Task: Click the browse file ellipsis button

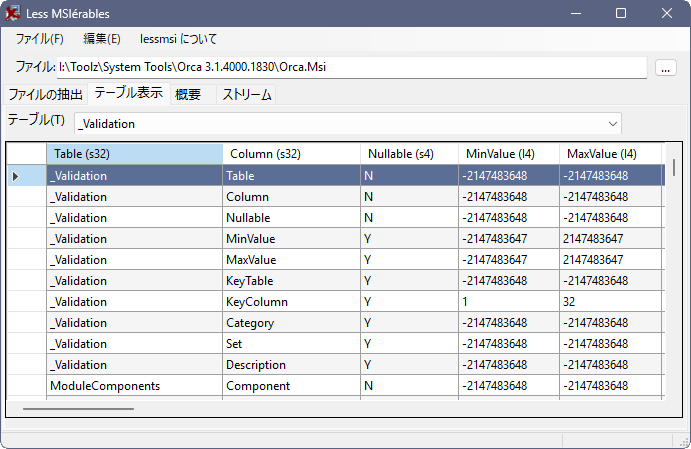Action: point(665,68)
